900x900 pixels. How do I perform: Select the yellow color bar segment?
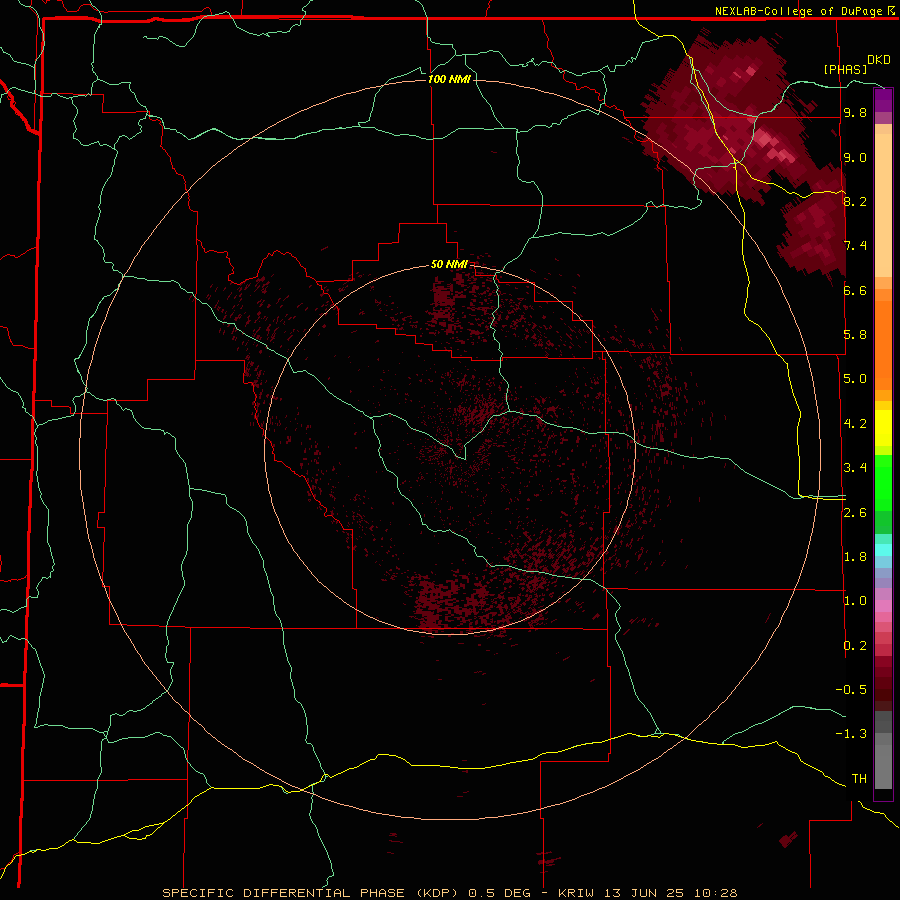pos(883,428)
